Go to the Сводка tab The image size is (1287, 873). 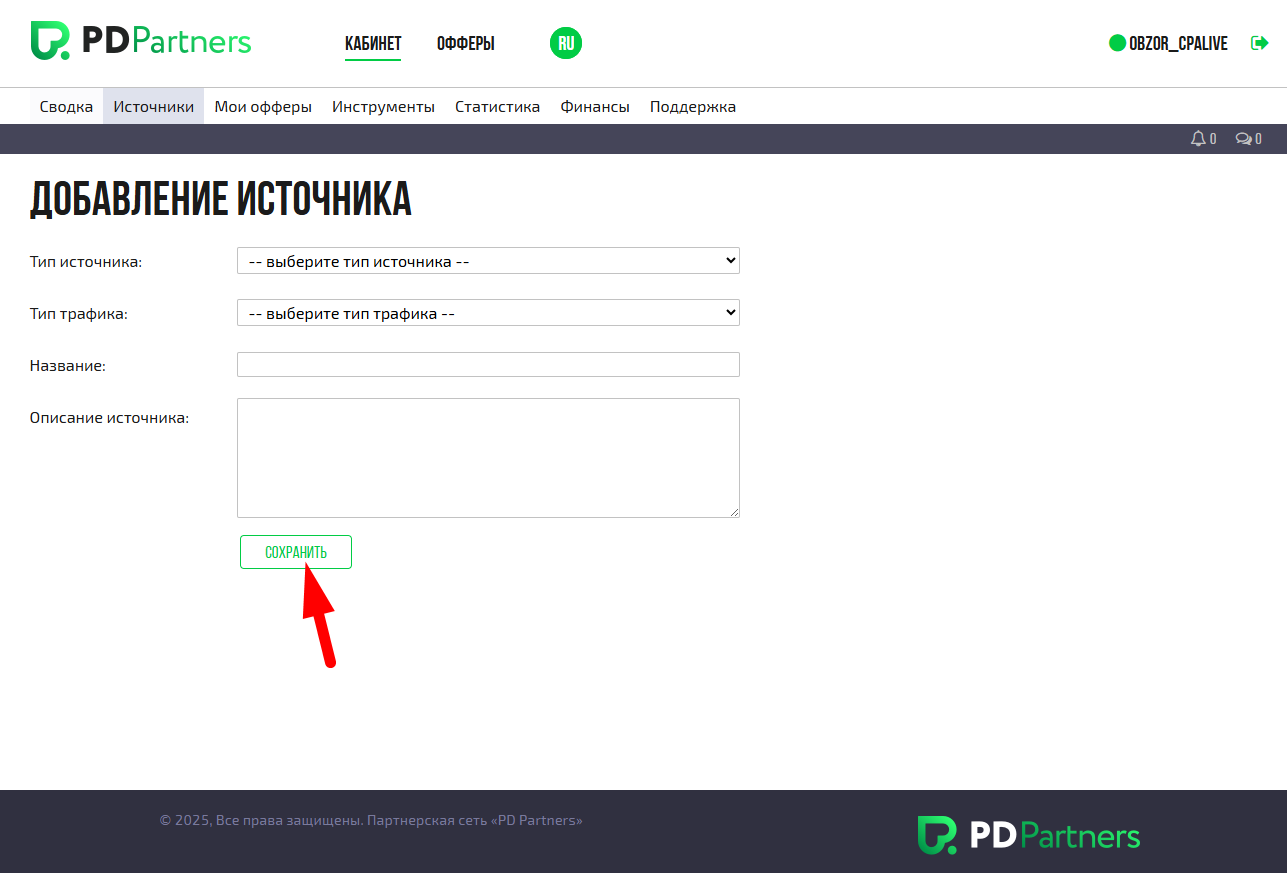[x=67, y=106]
